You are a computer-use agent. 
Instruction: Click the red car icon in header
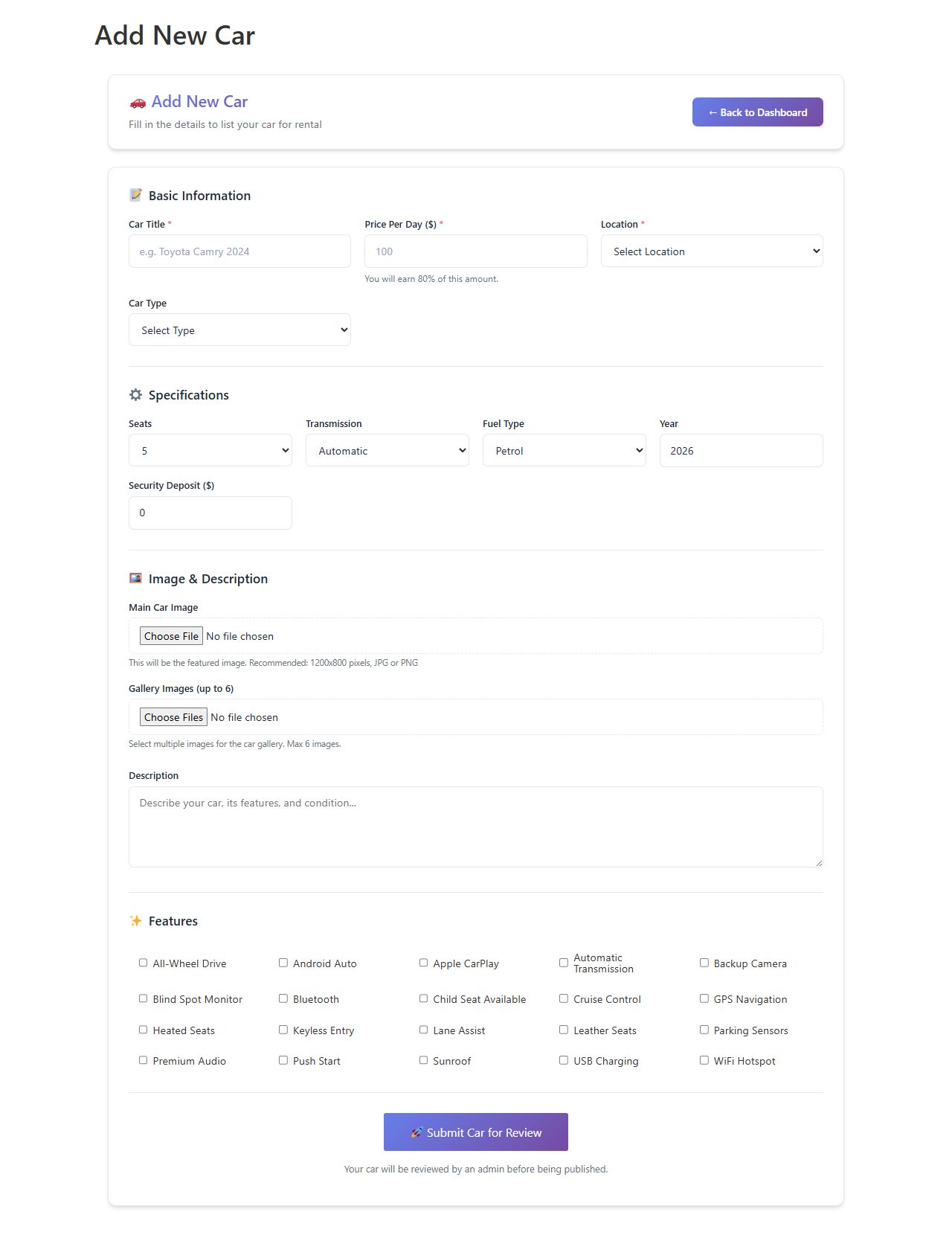tap(138, 102)
